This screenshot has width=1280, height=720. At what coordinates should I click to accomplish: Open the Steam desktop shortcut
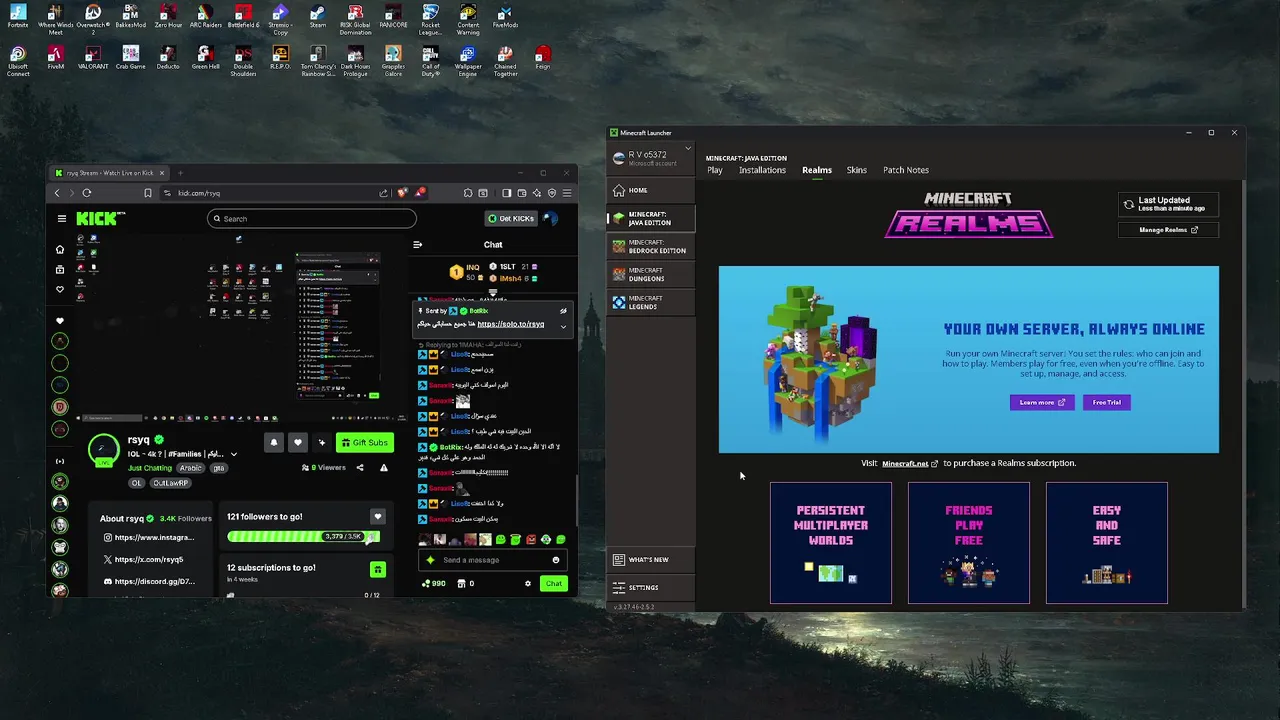[x=318, y=16]
